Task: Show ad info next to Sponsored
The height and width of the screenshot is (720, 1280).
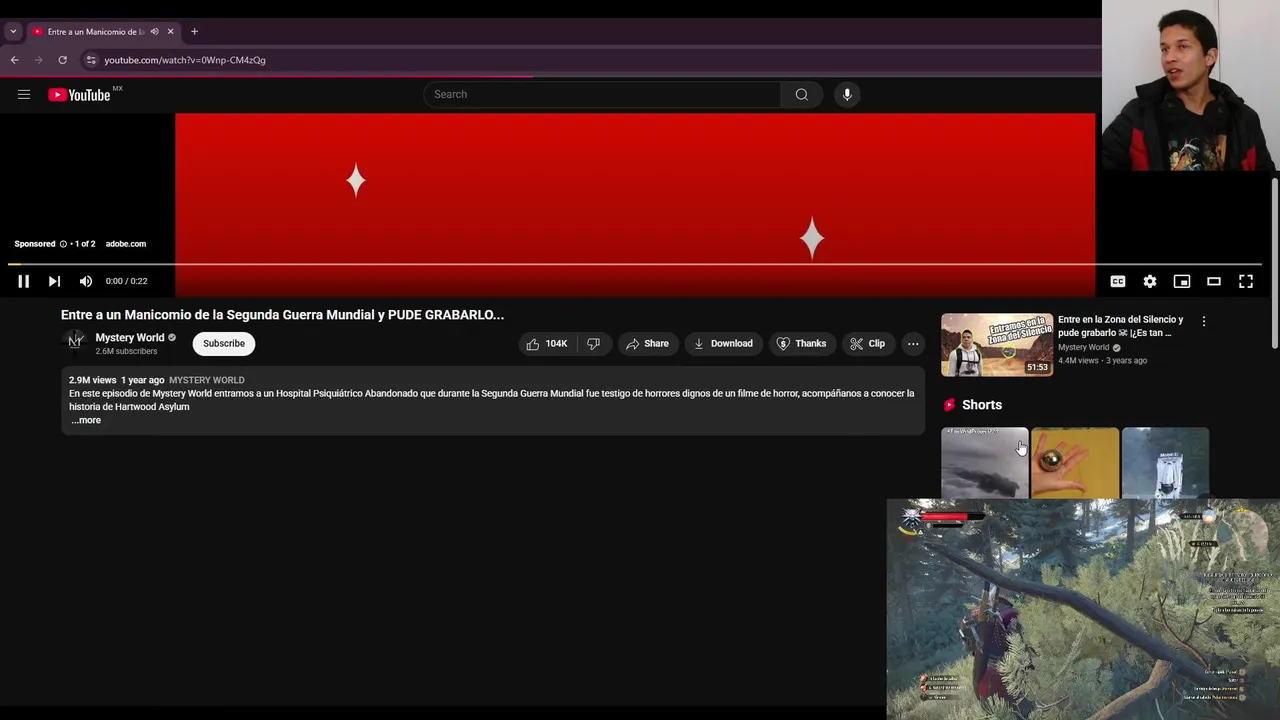Action: tap(63, 244)
